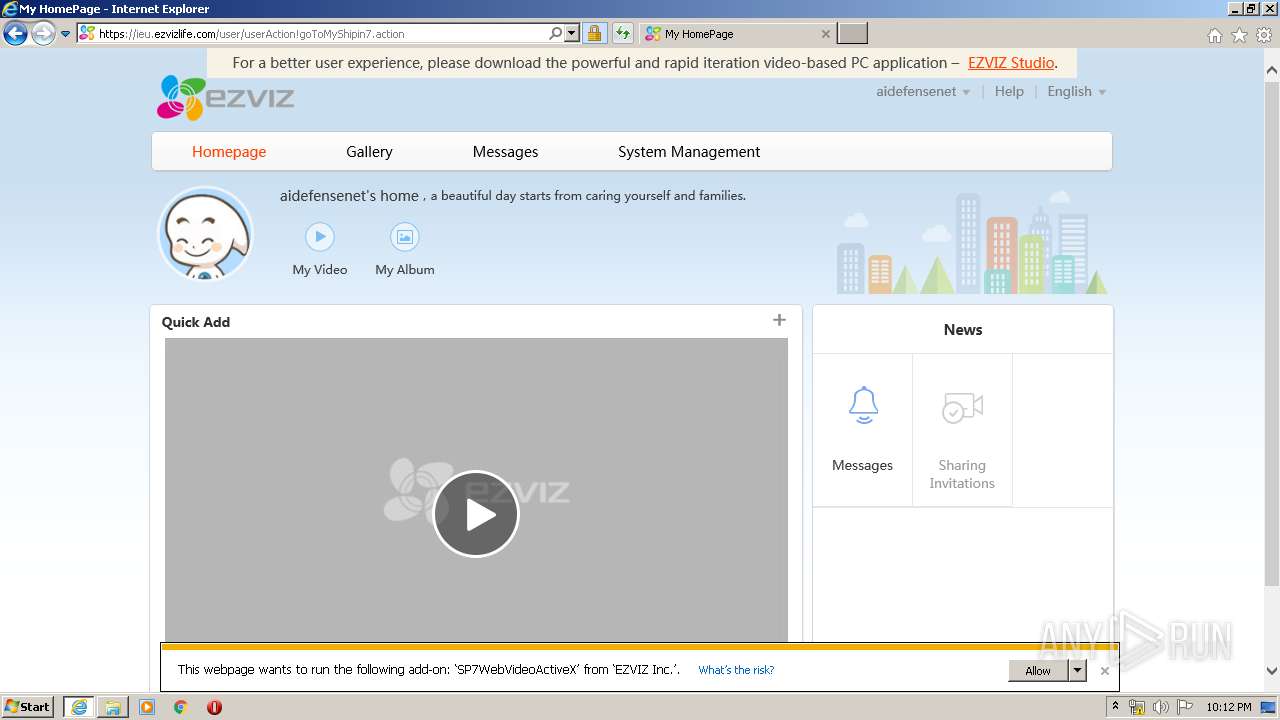
Task: Click taskbar clock 10:12 PM
Action: pyautogui.click(x=1229, y=707)
